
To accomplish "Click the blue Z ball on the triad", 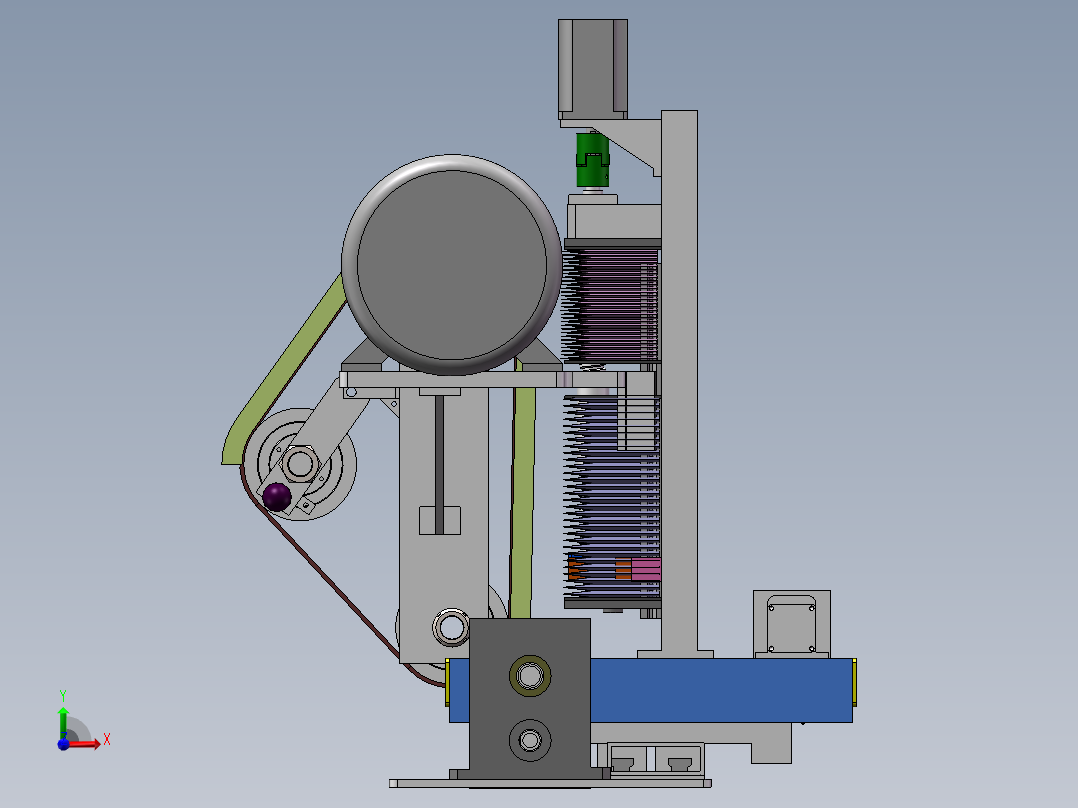I will click(x=63, y=745).
